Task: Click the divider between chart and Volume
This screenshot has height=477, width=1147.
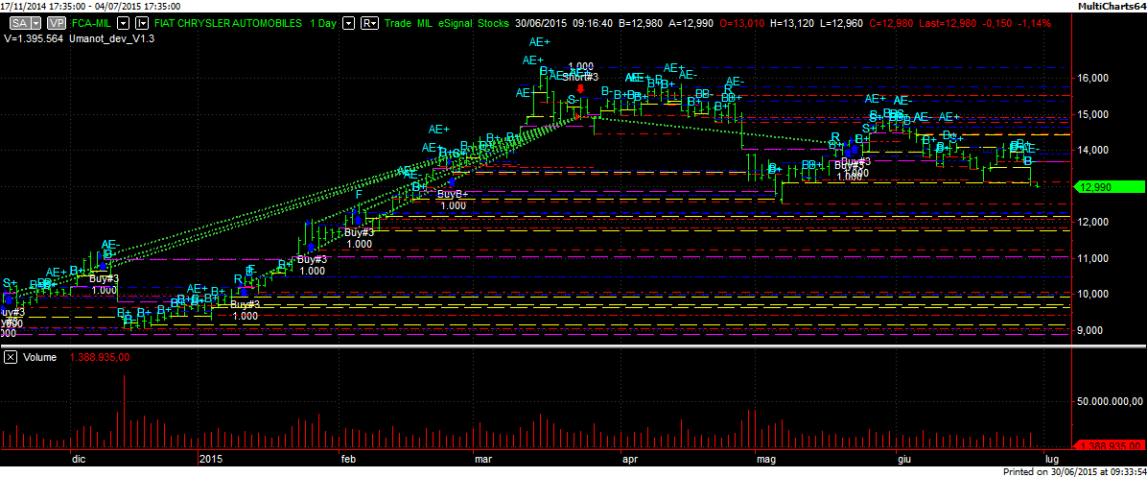Action: pyautogui.click(x=573, y=345)
